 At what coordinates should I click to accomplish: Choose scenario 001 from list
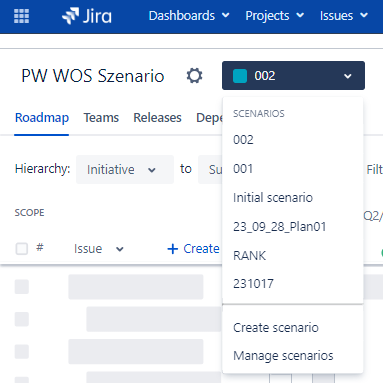point(293,169)
